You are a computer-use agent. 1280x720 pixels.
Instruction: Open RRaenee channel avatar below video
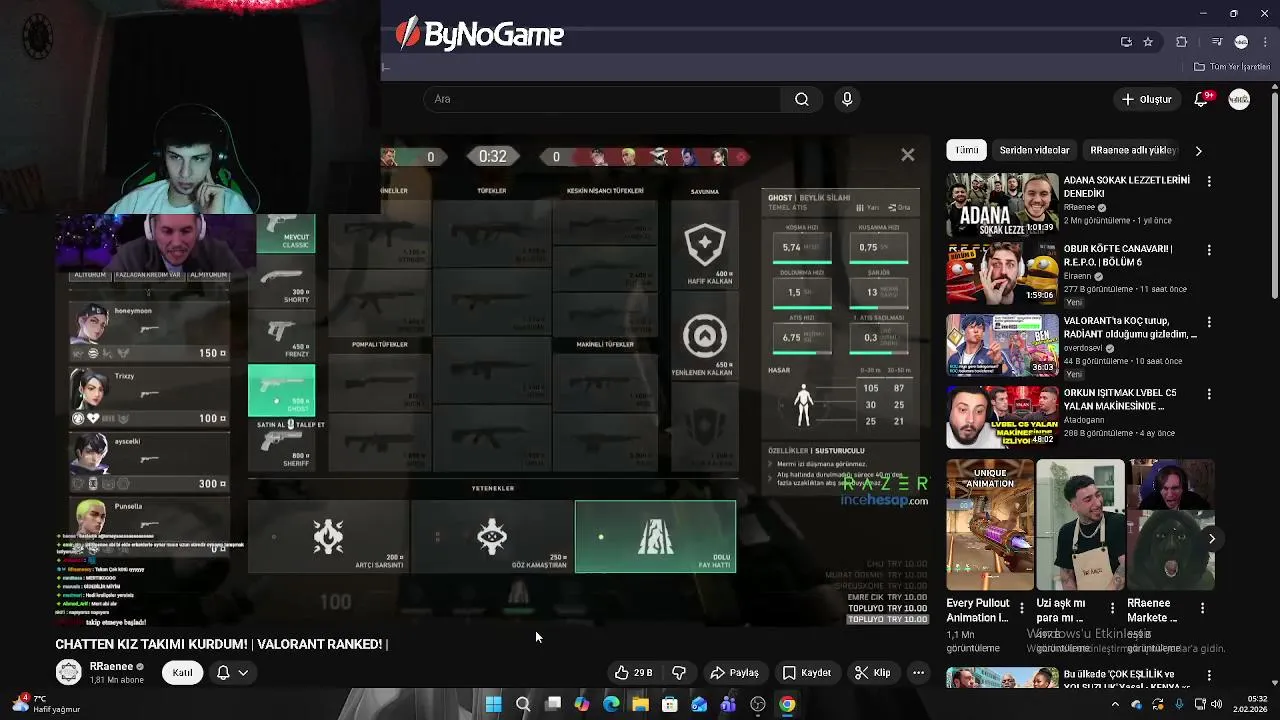click(68, 672)
